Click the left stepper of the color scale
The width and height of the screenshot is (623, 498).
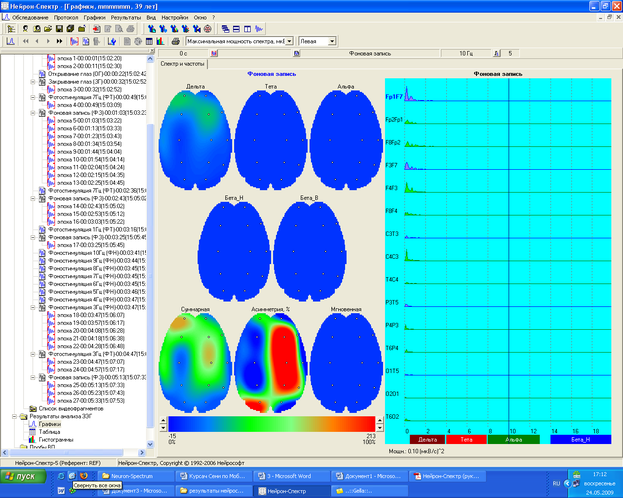point(163,424)
